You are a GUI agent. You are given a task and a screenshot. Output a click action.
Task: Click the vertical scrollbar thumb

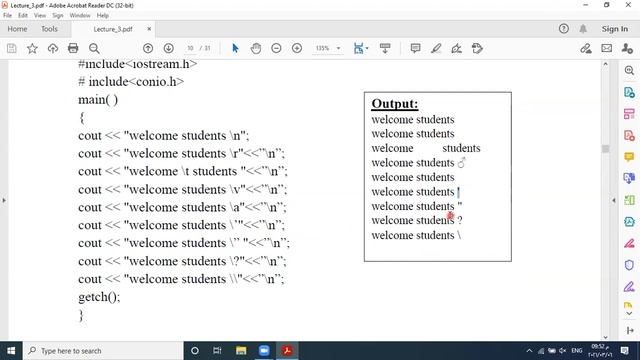click(x=605, y=149)
